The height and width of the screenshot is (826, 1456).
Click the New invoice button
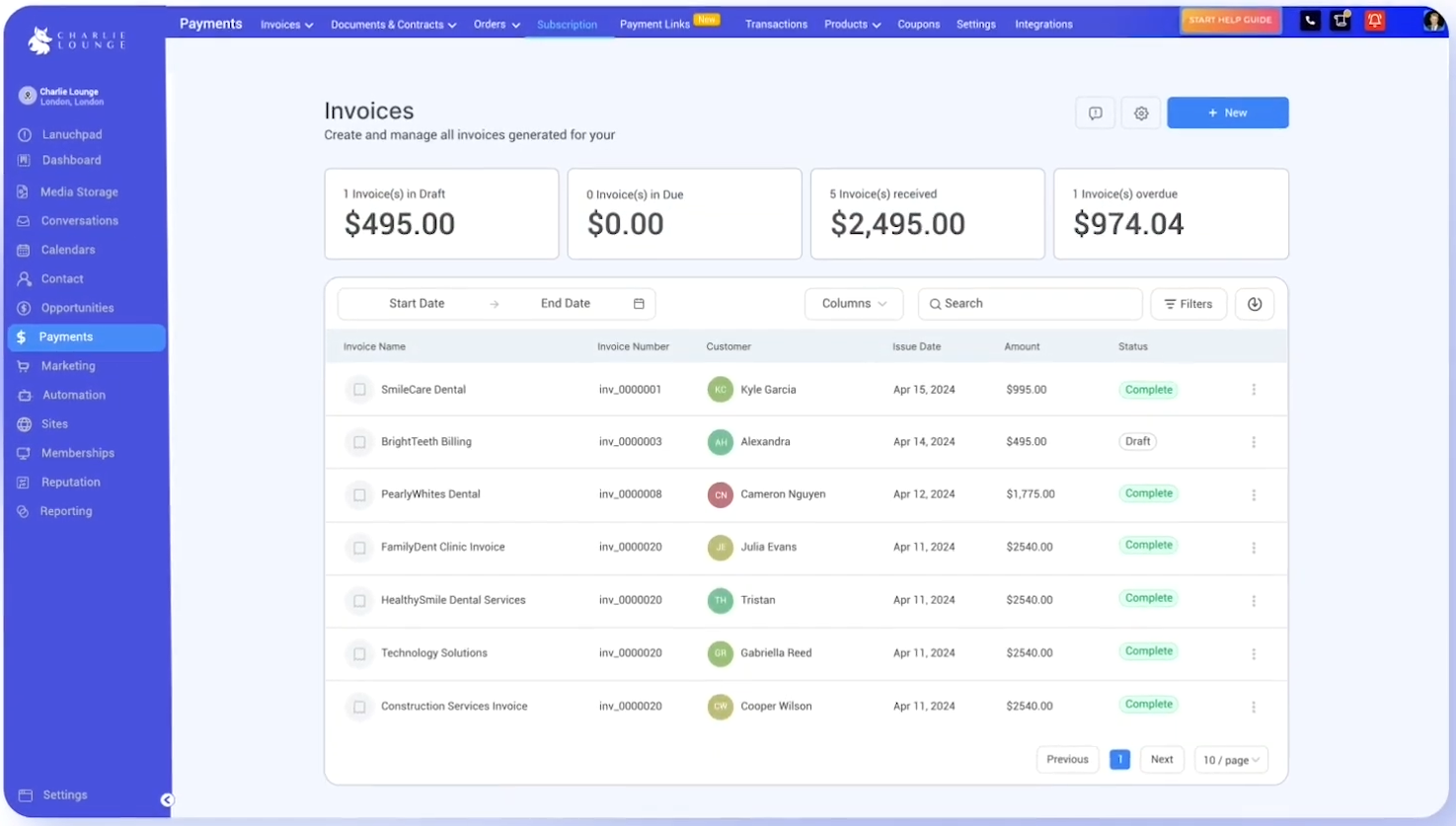[1227, 113]
